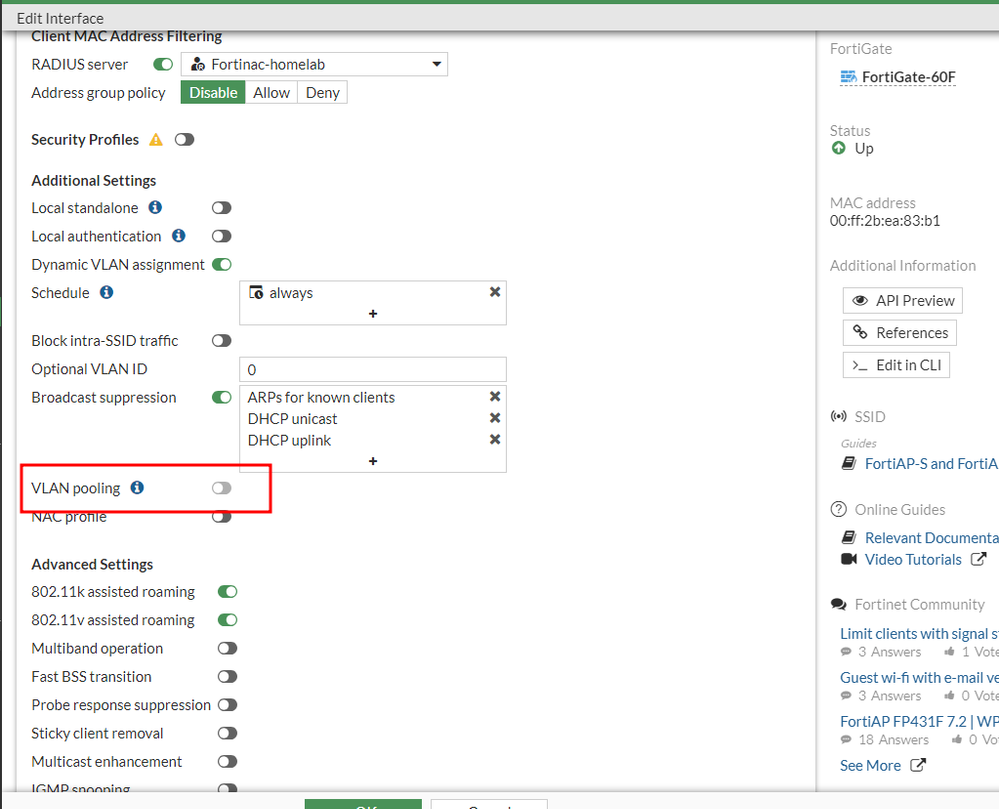Click the See More external icon
The height and width of the screenshot is (809, 999).
point(917,764)
